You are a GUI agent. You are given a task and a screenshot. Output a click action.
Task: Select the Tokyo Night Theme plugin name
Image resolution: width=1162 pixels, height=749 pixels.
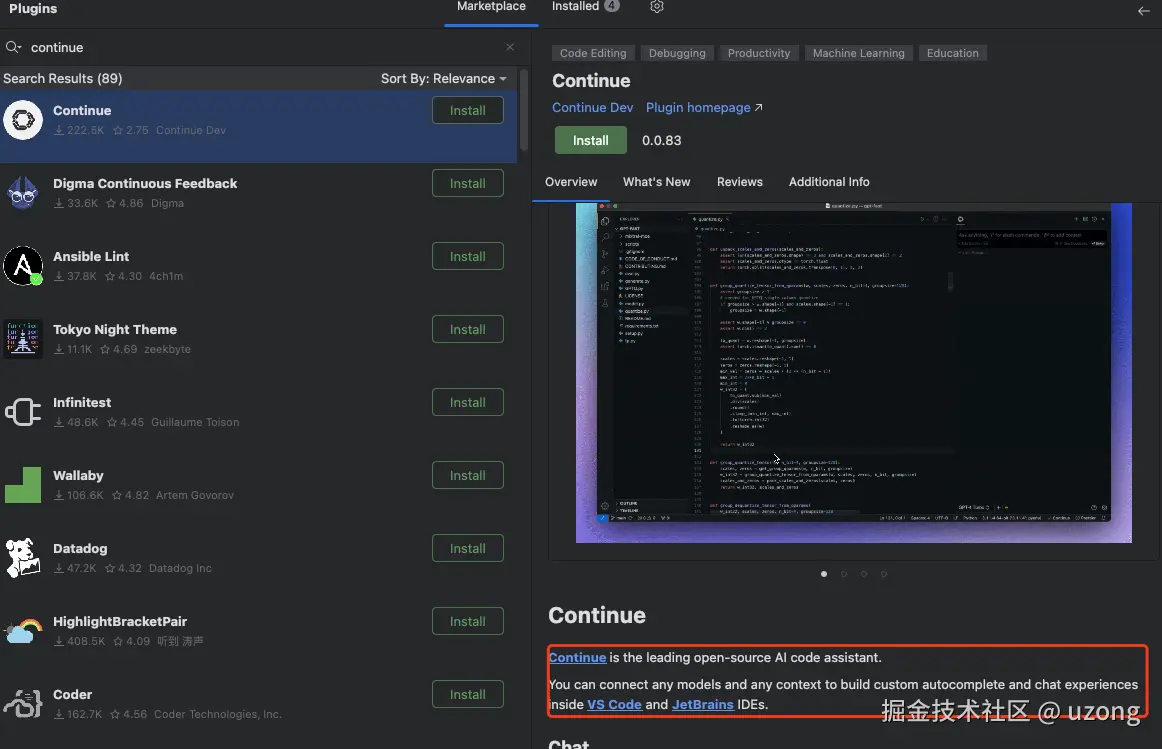pos(115,330)
